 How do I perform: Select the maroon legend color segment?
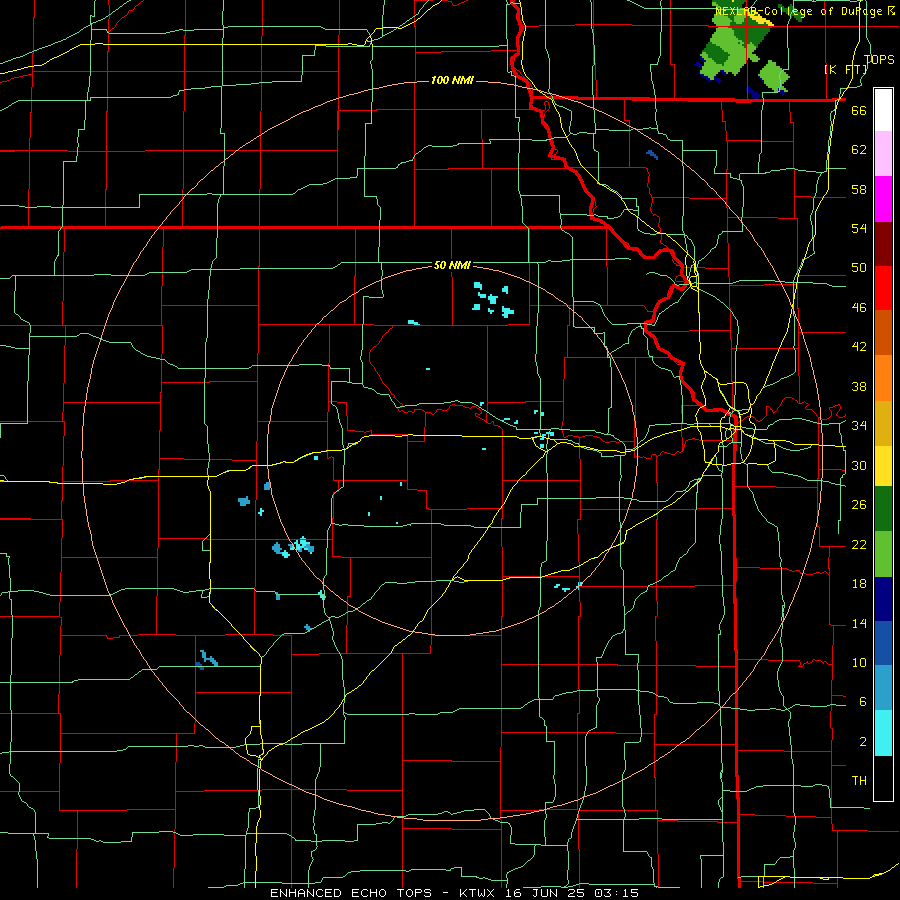click(x=883, y=243)
